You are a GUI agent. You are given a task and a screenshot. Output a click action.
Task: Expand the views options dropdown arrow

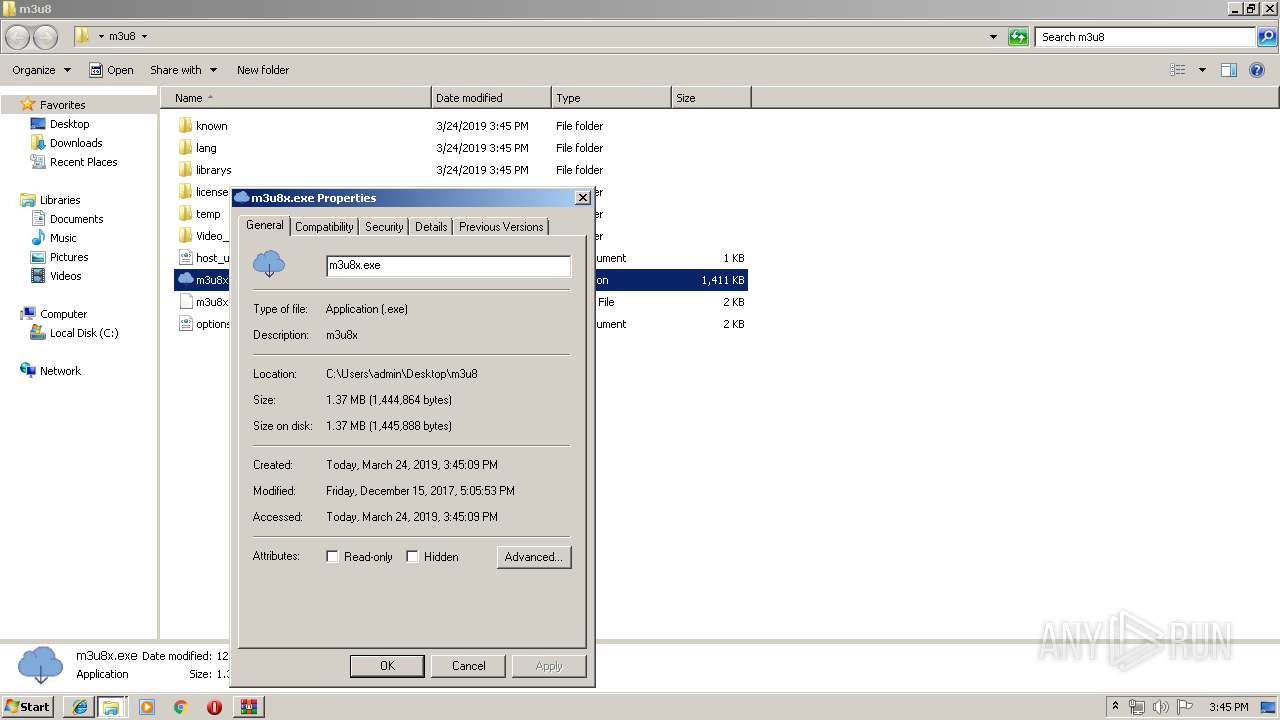click(1202, 70)
